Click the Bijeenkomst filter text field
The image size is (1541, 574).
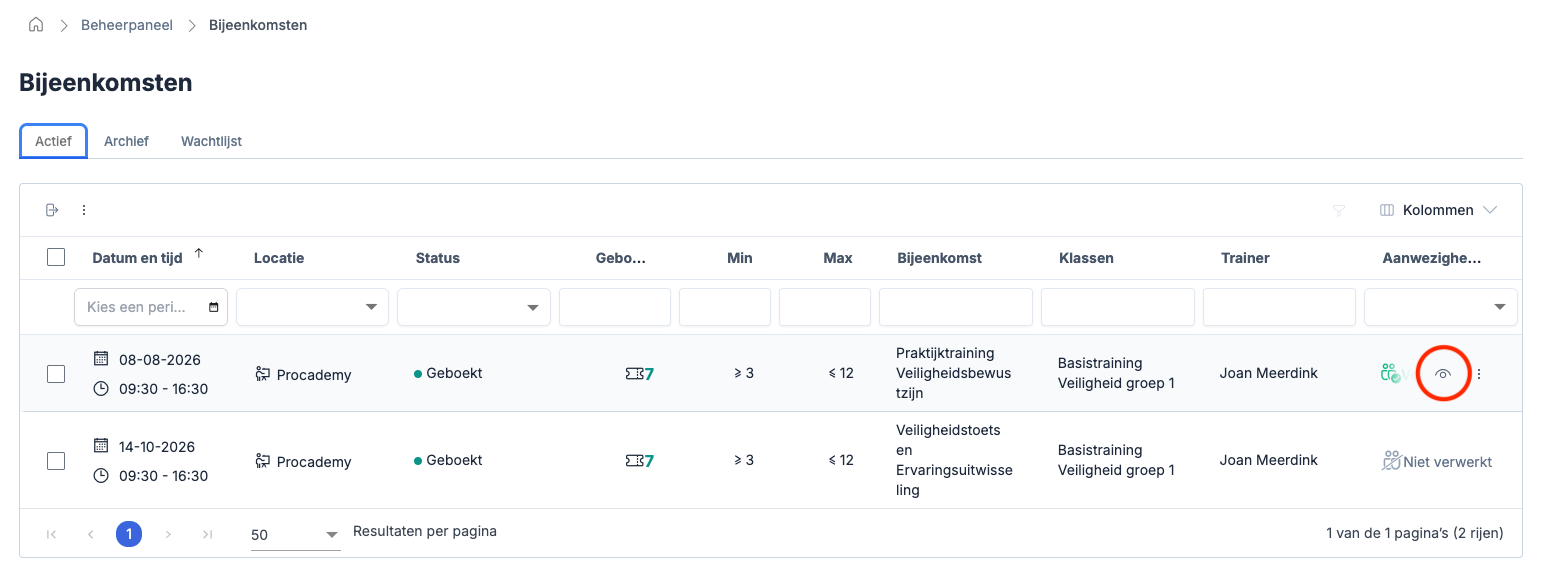pos(955,307)
